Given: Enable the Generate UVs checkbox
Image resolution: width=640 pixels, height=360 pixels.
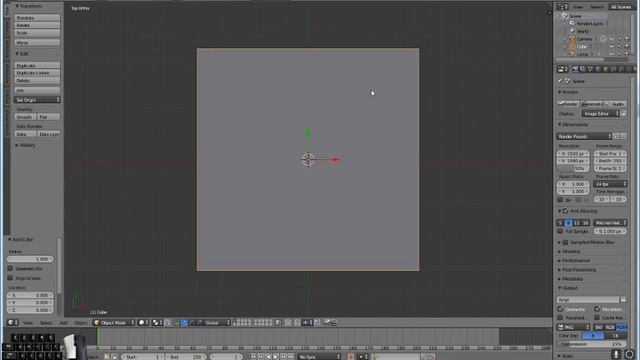Looking at the screenshot, I should pyautogui.click(x=10, y=268).
